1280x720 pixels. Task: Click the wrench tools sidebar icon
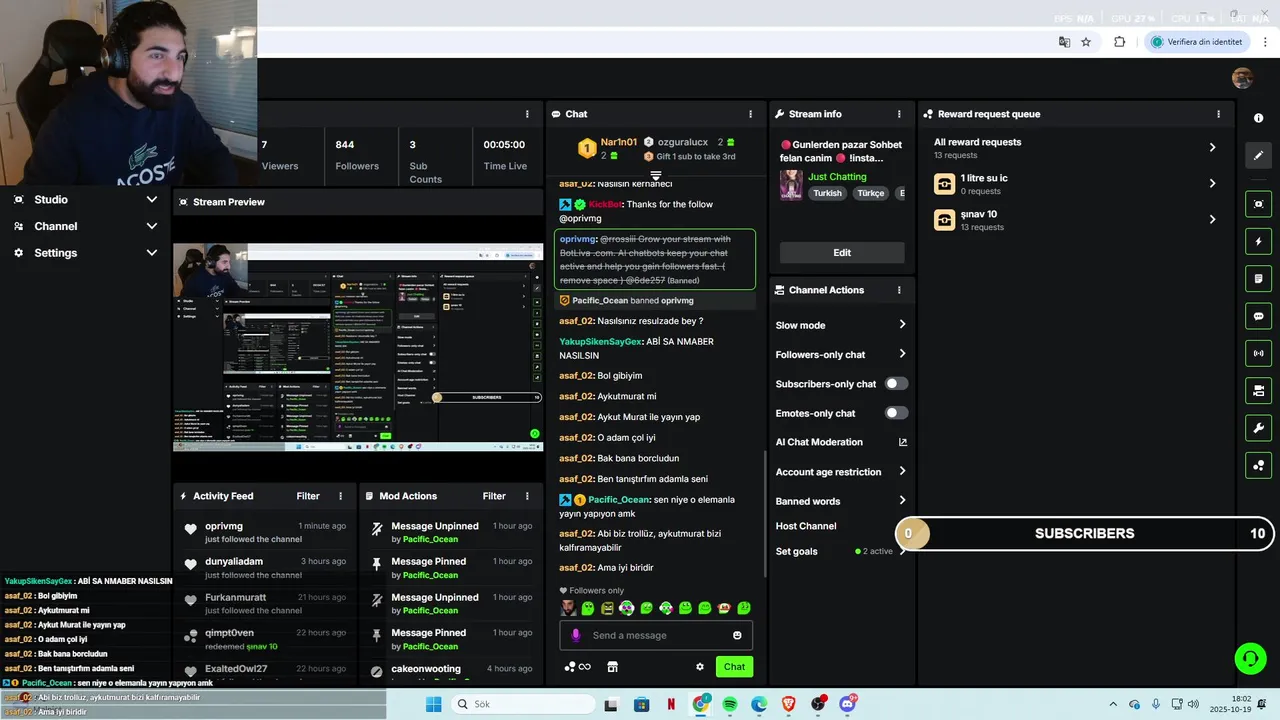pyautogui.click(x=1258, y=428)
